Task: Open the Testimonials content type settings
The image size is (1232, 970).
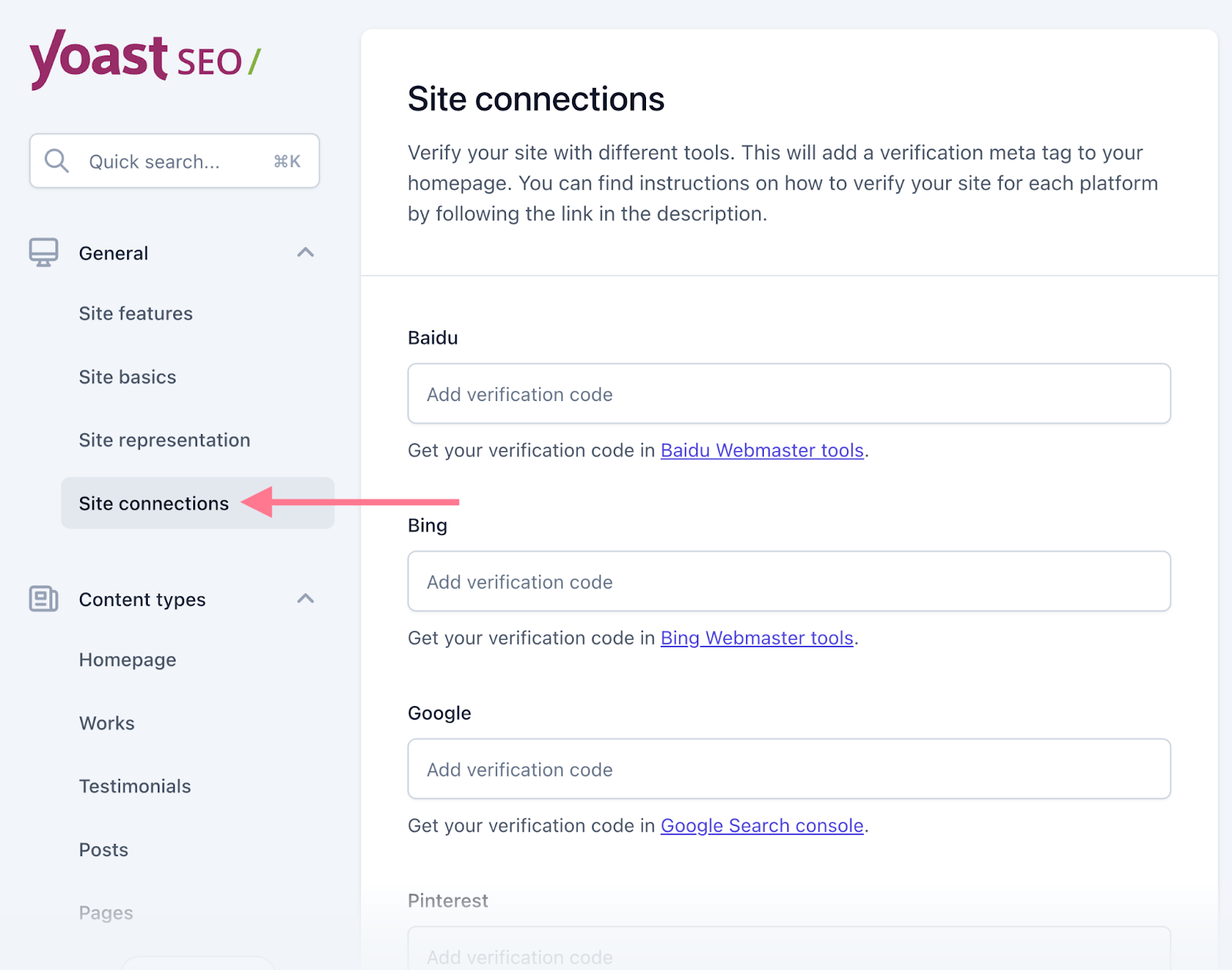Action: point(135,787)
